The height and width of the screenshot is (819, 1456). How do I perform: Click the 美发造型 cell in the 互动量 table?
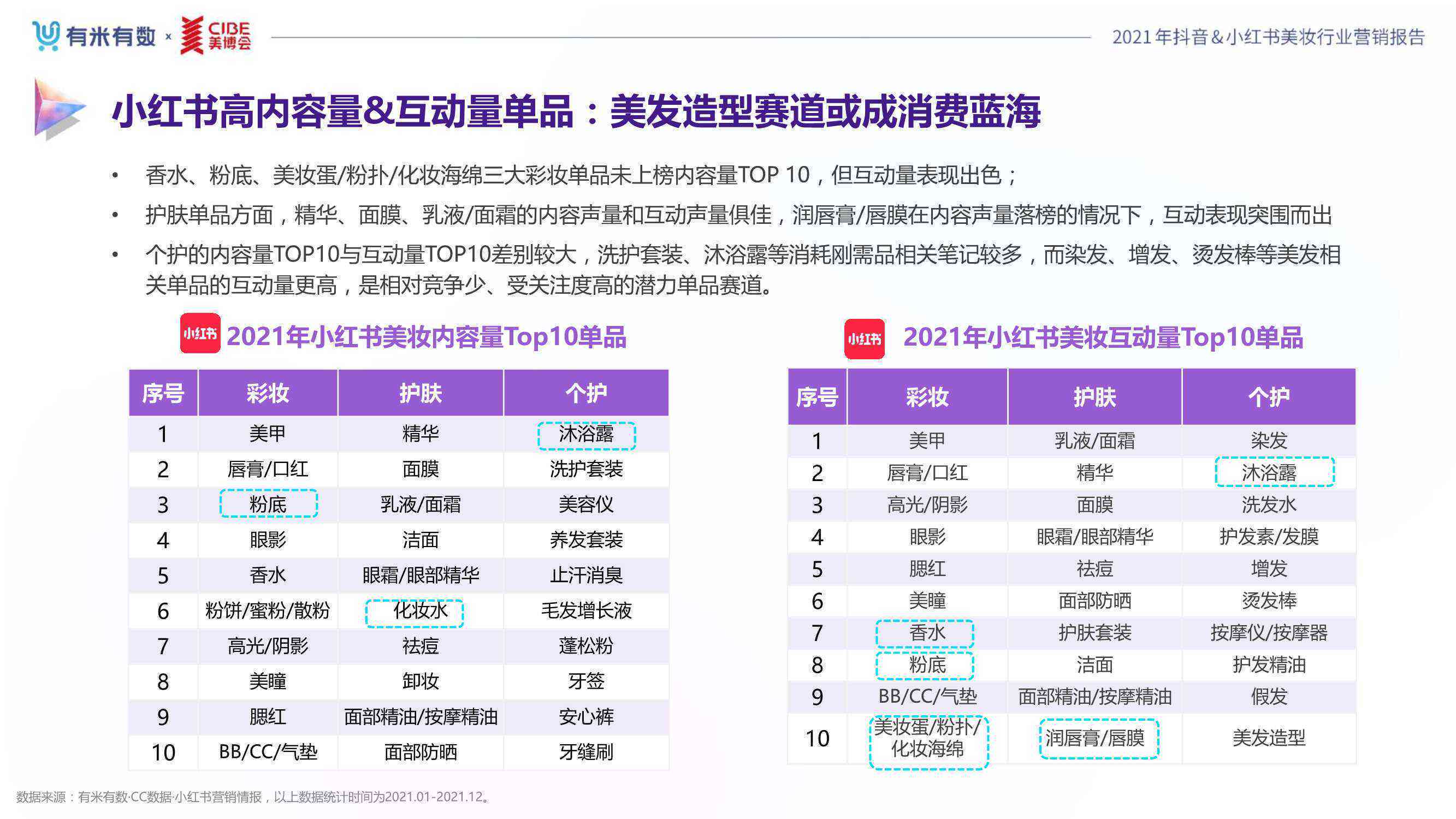(x=1269, y=738)
